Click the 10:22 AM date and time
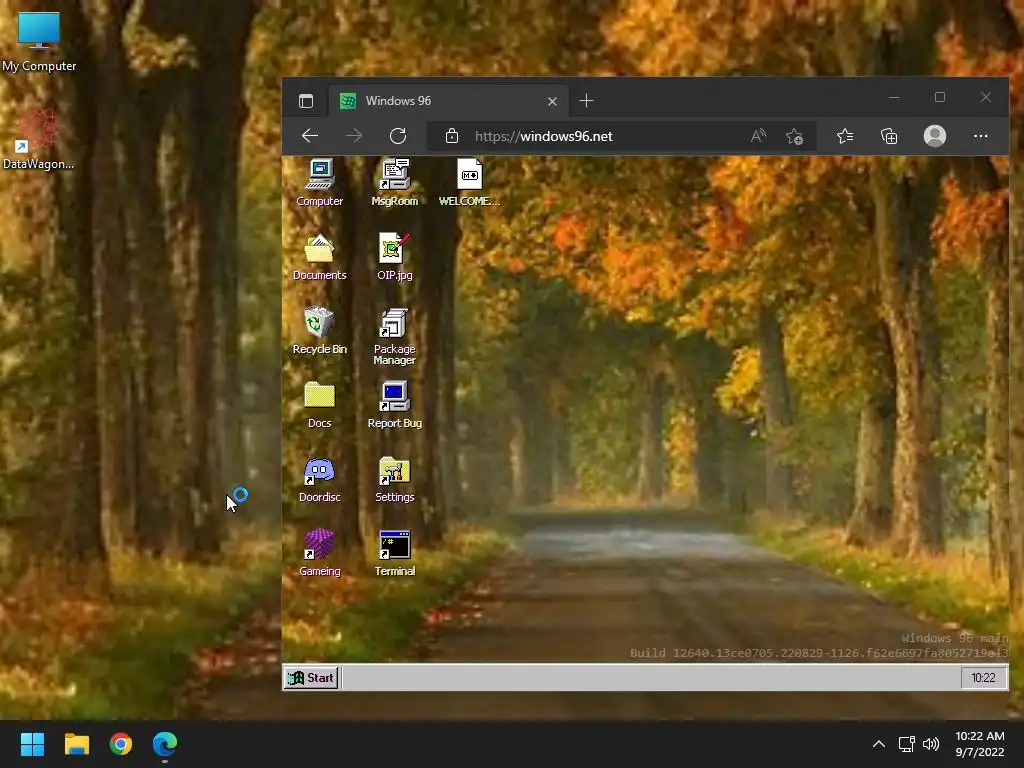 pyautogui.click(x=980, y=744)
